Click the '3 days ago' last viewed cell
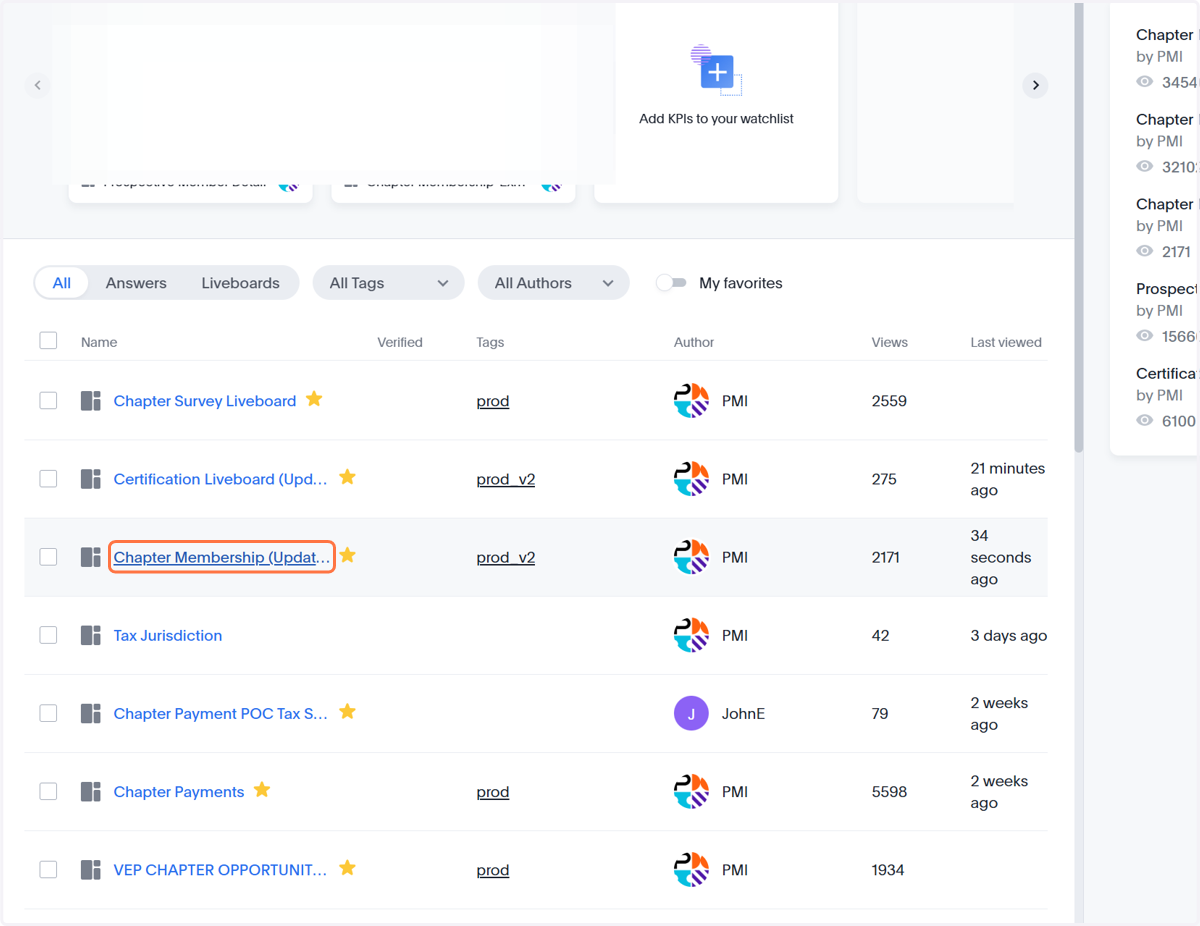 tap(1009, 635)
